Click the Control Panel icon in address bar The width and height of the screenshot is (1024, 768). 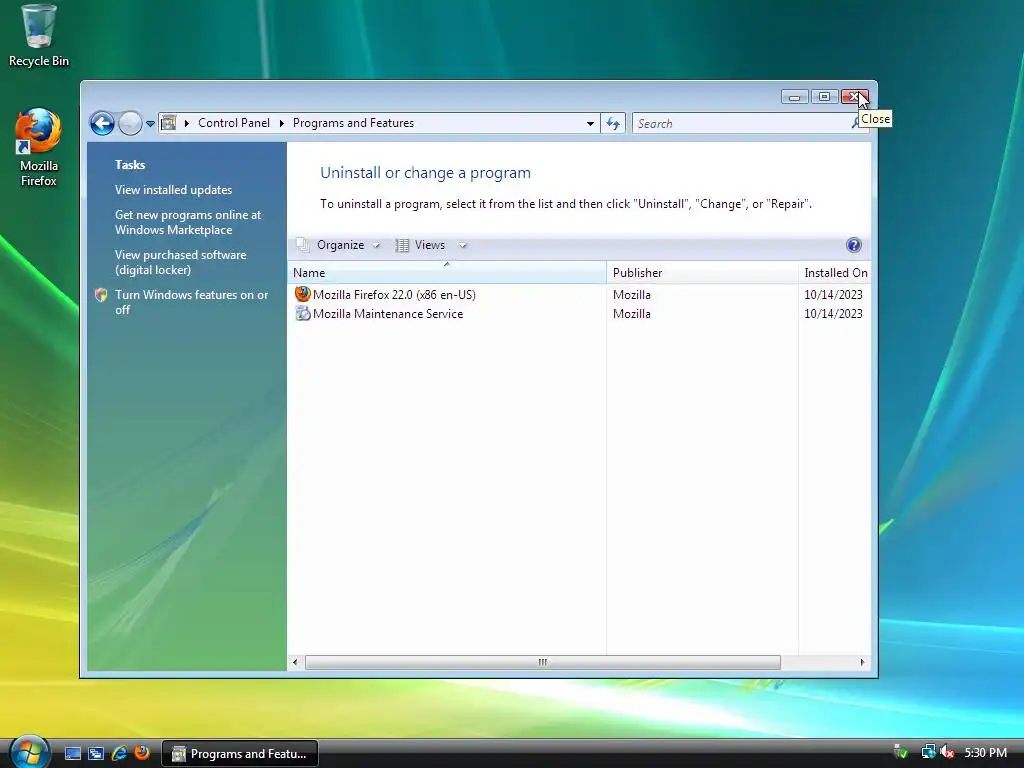[x=168, y=123]
